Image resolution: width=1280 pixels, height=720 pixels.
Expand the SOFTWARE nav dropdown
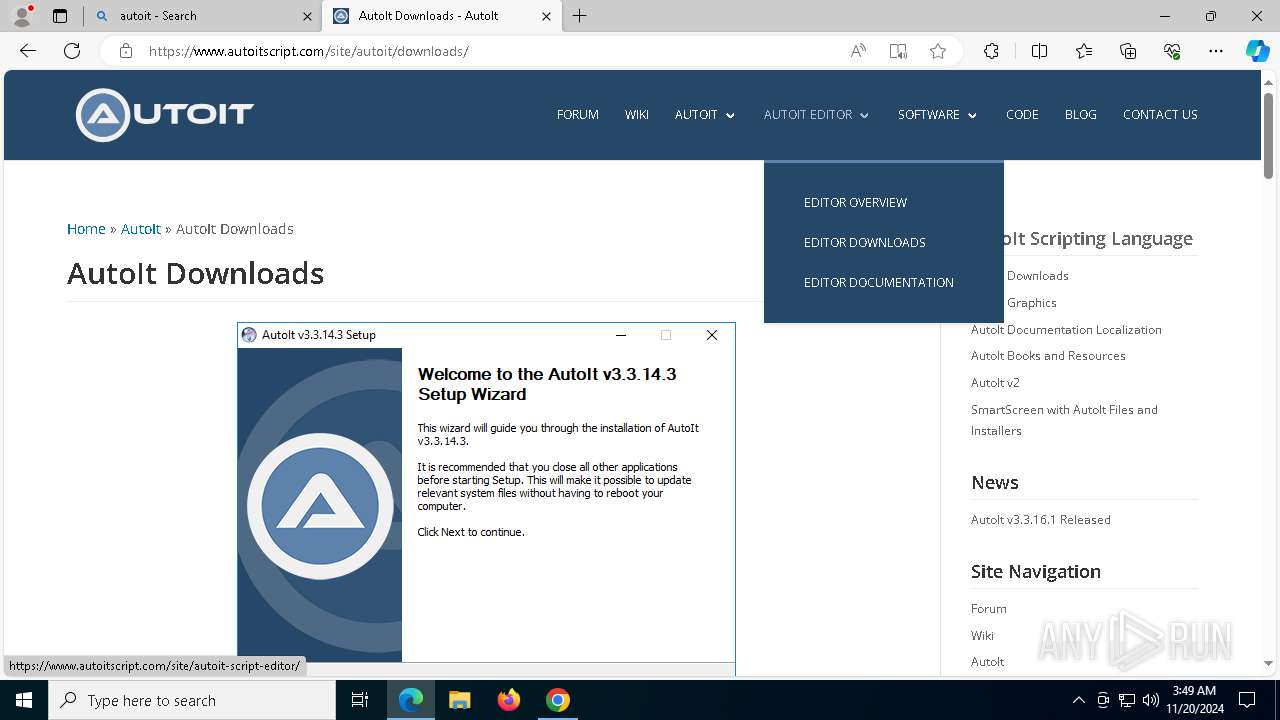coord(937,115)
